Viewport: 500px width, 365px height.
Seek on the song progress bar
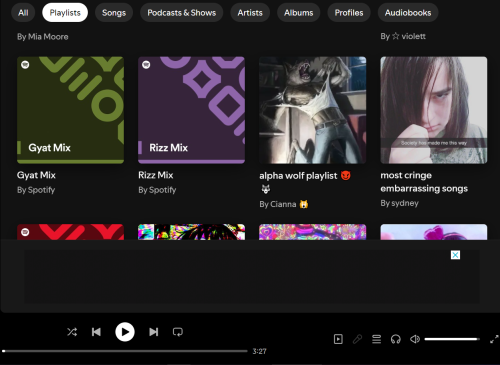point(125,351)
